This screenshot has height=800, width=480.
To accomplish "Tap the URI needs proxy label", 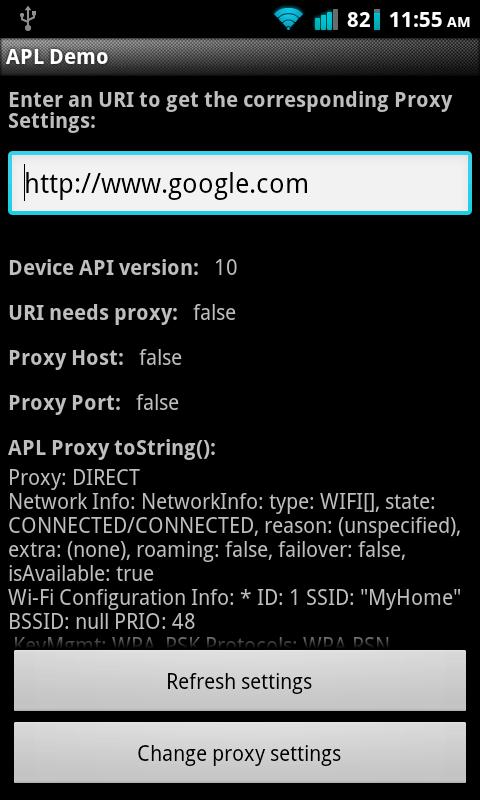I will 93,313.
